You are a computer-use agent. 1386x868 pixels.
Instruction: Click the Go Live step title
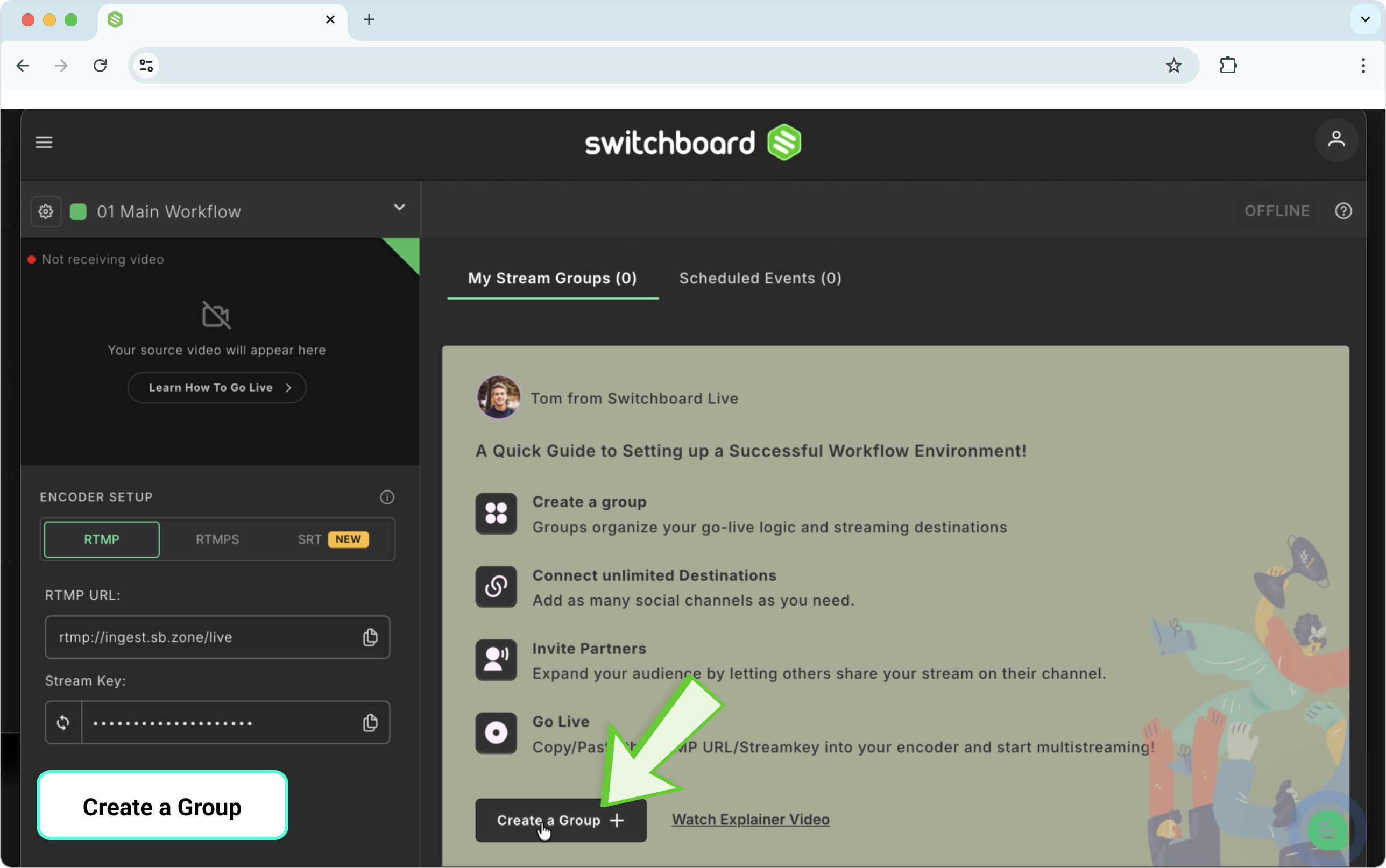tap(561, 722)
